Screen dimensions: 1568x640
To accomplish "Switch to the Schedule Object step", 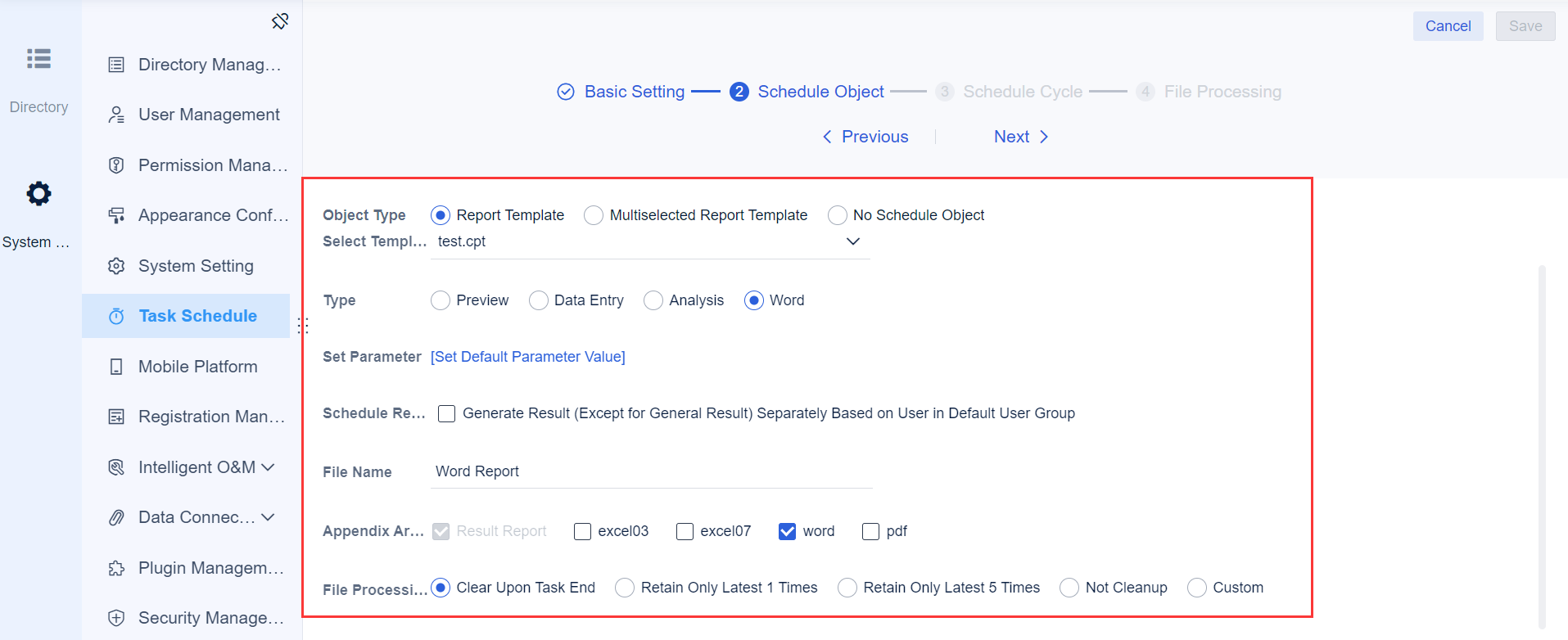I will (x=807, y=92).
